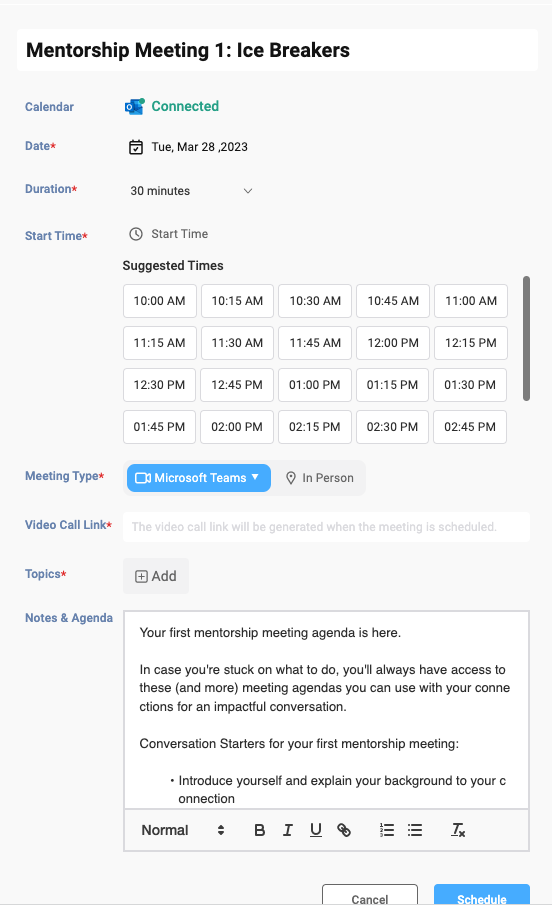Expand the Microsoft Teams dropdown arrow

pos(255,478)
